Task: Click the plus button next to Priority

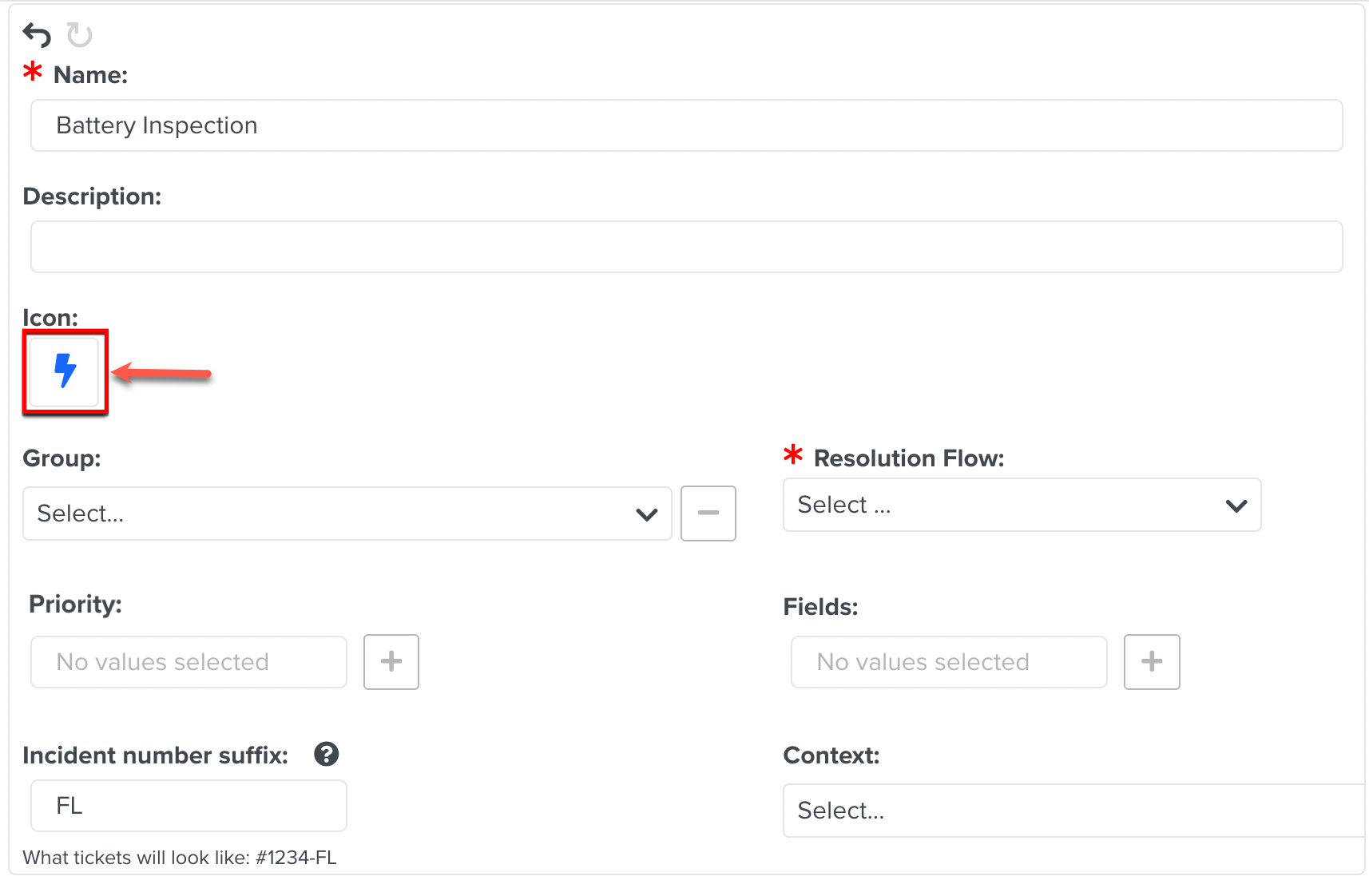Action: [x=391, y=662]
